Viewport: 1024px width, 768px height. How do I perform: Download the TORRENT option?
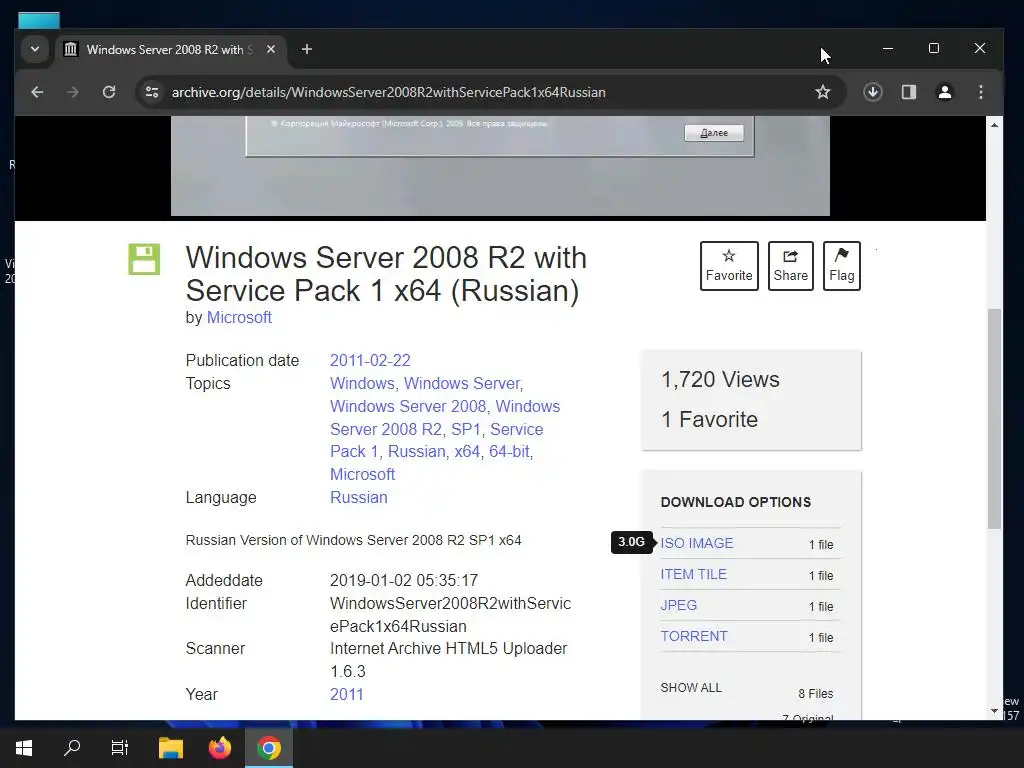click(694, 636)
